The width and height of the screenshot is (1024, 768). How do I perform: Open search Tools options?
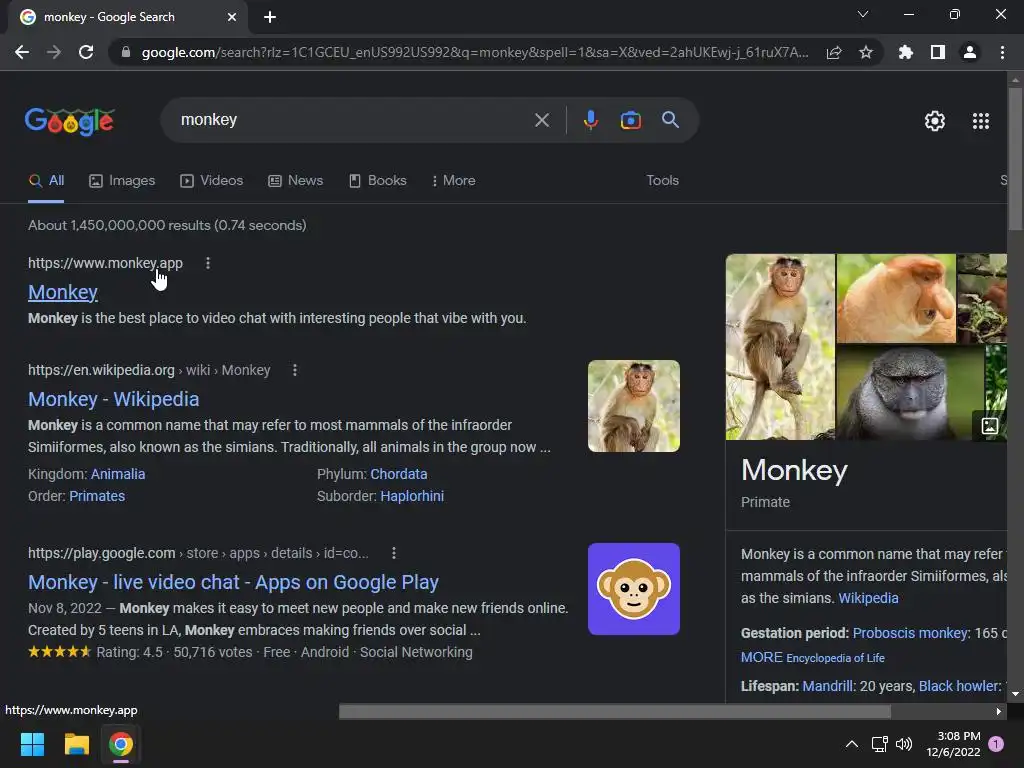[x=662, y=181]
